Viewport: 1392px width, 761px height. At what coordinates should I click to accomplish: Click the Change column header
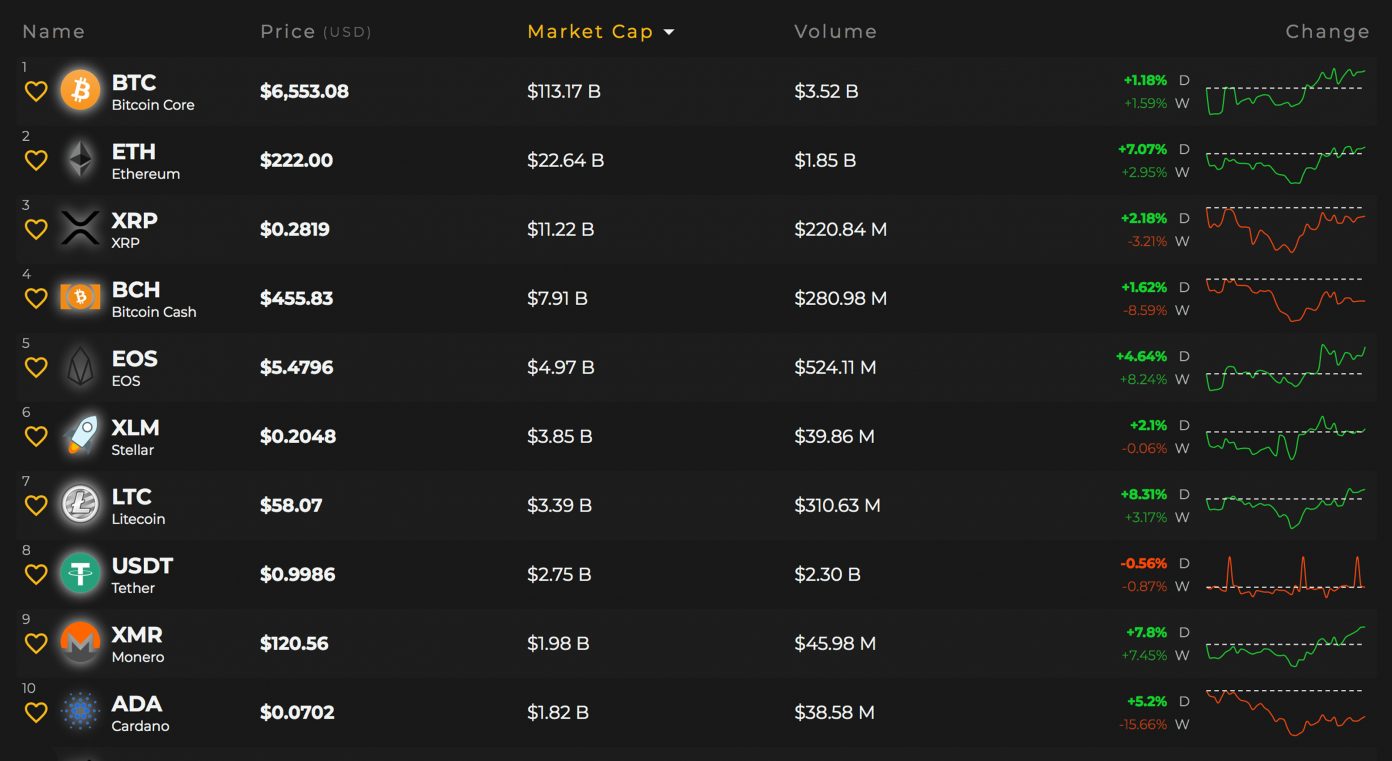coord(1327,32)
